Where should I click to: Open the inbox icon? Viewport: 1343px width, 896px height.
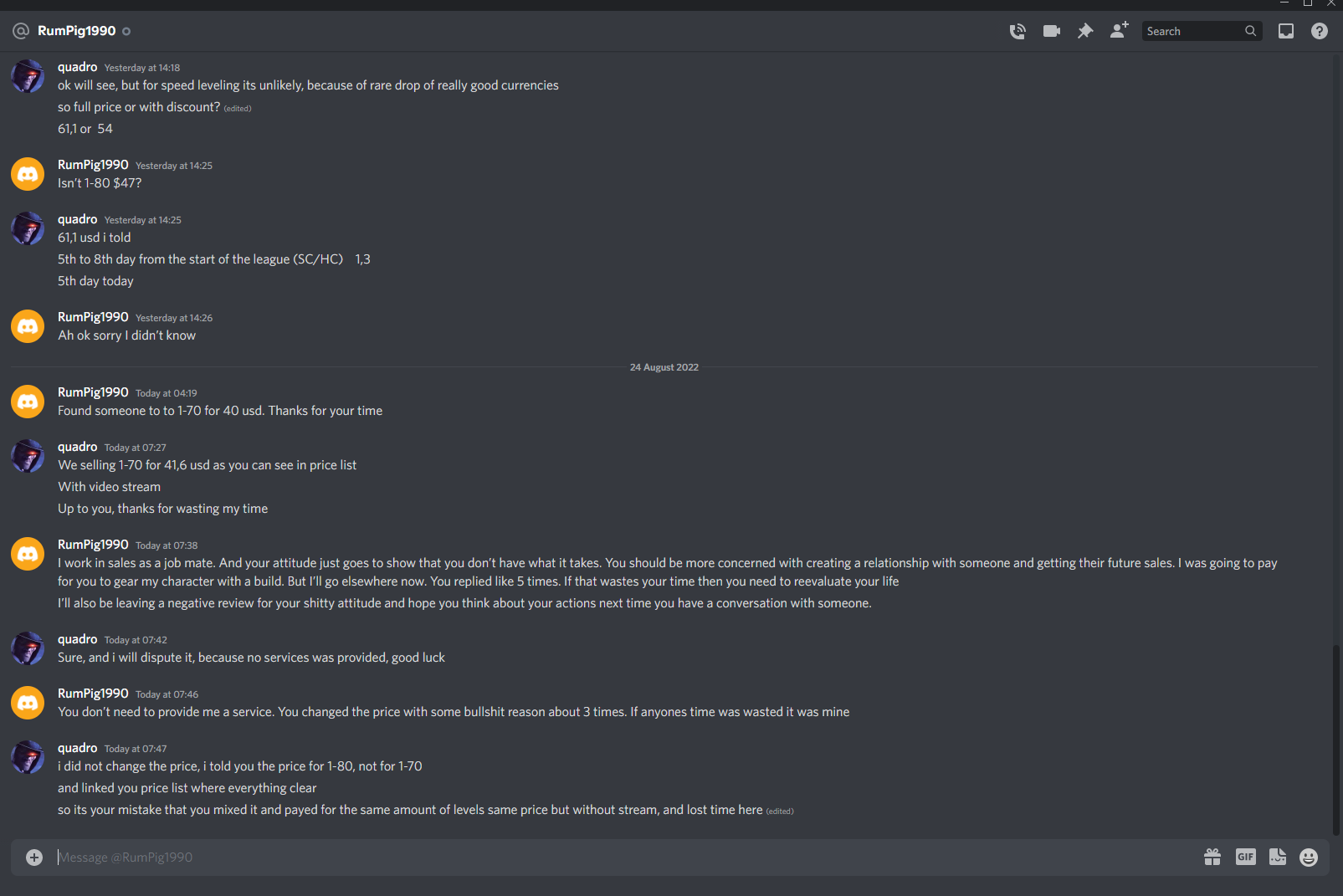tap(1286, 31)
